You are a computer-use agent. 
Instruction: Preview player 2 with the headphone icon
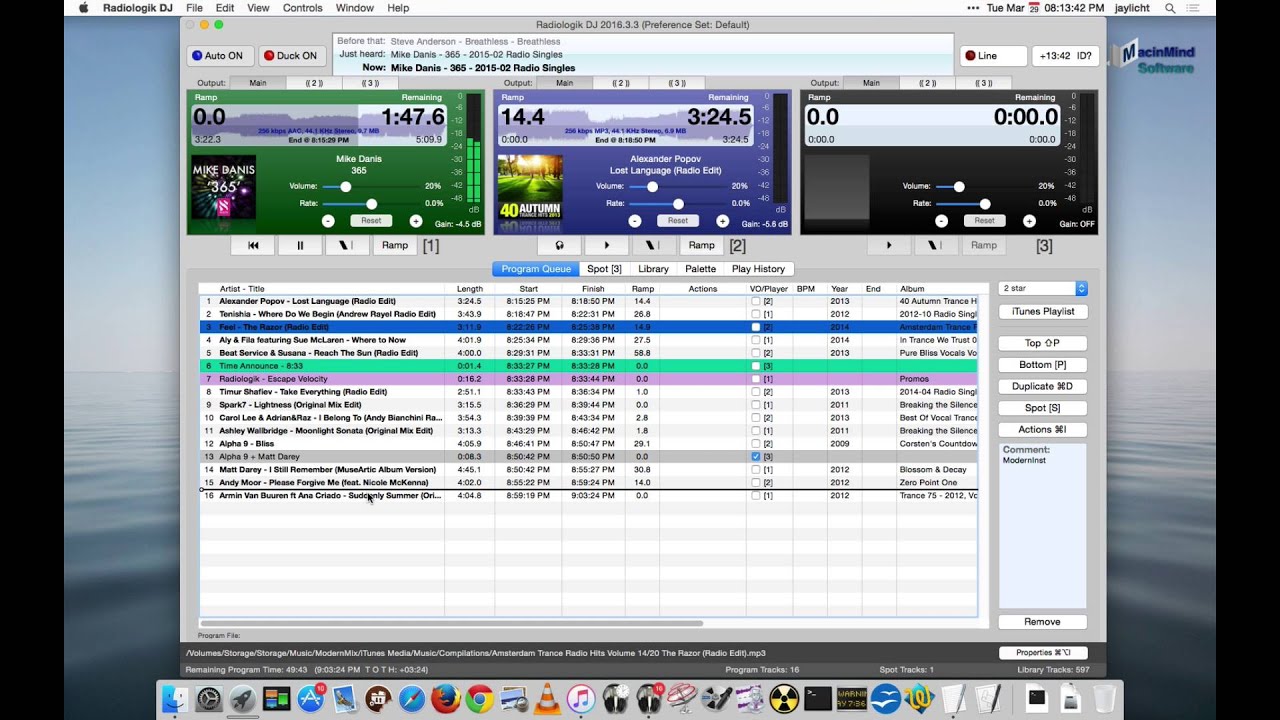tap(560, 245)
